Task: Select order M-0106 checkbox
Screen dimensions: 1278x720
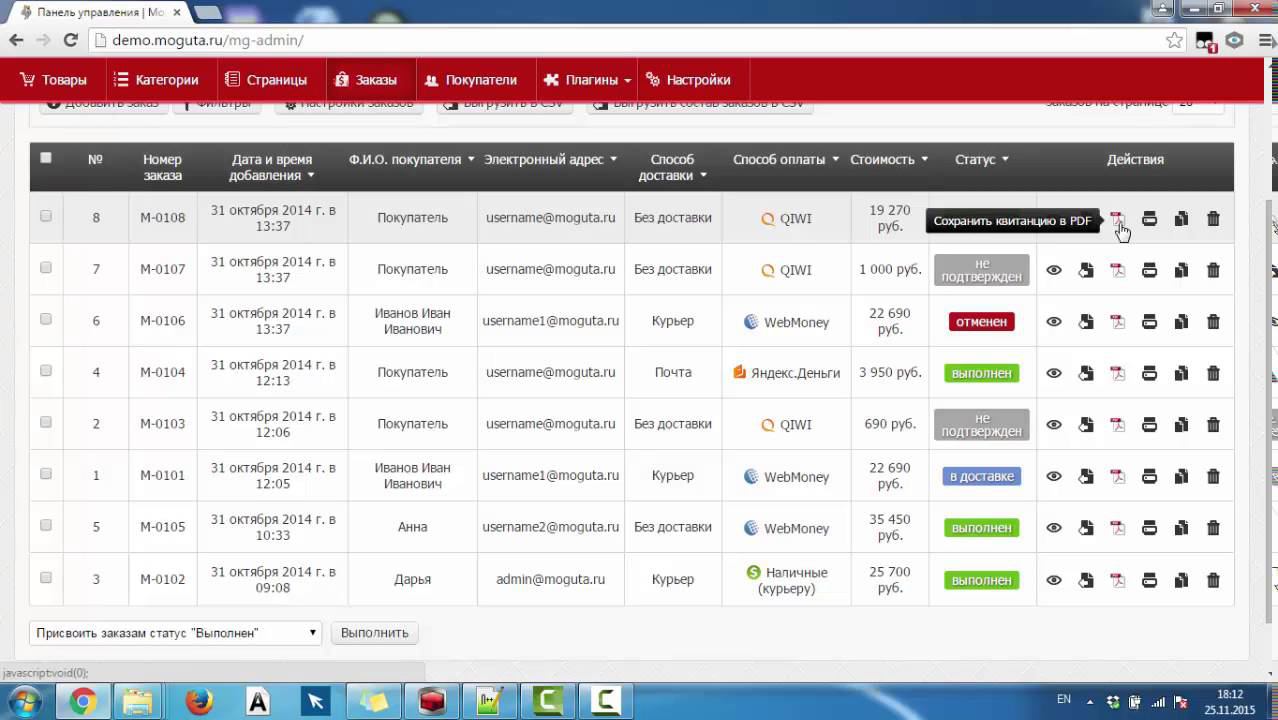Action: point(46,319)
